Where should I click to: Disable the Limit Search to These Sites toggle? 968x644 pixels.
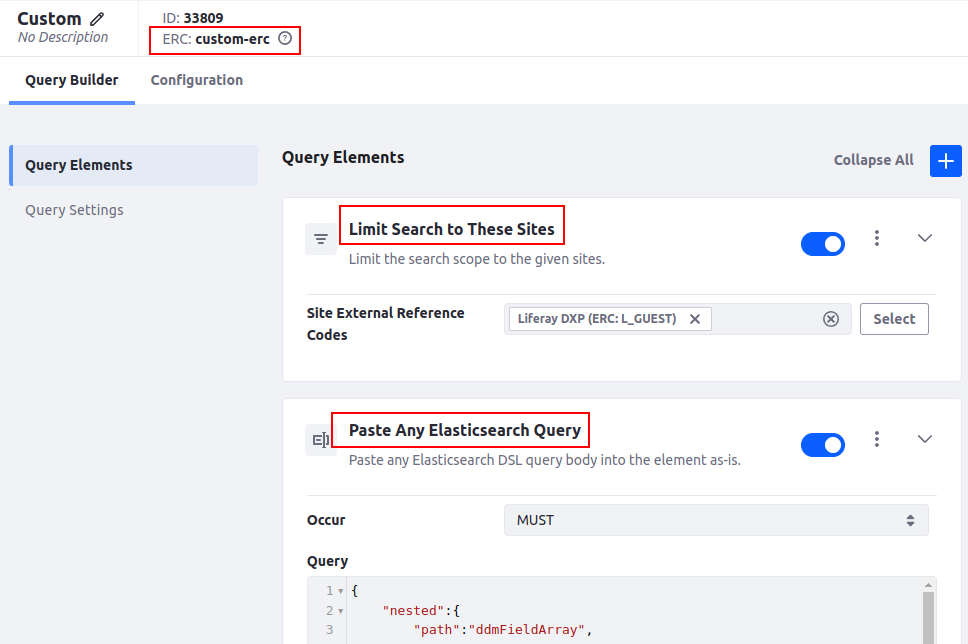pos(822,244)
